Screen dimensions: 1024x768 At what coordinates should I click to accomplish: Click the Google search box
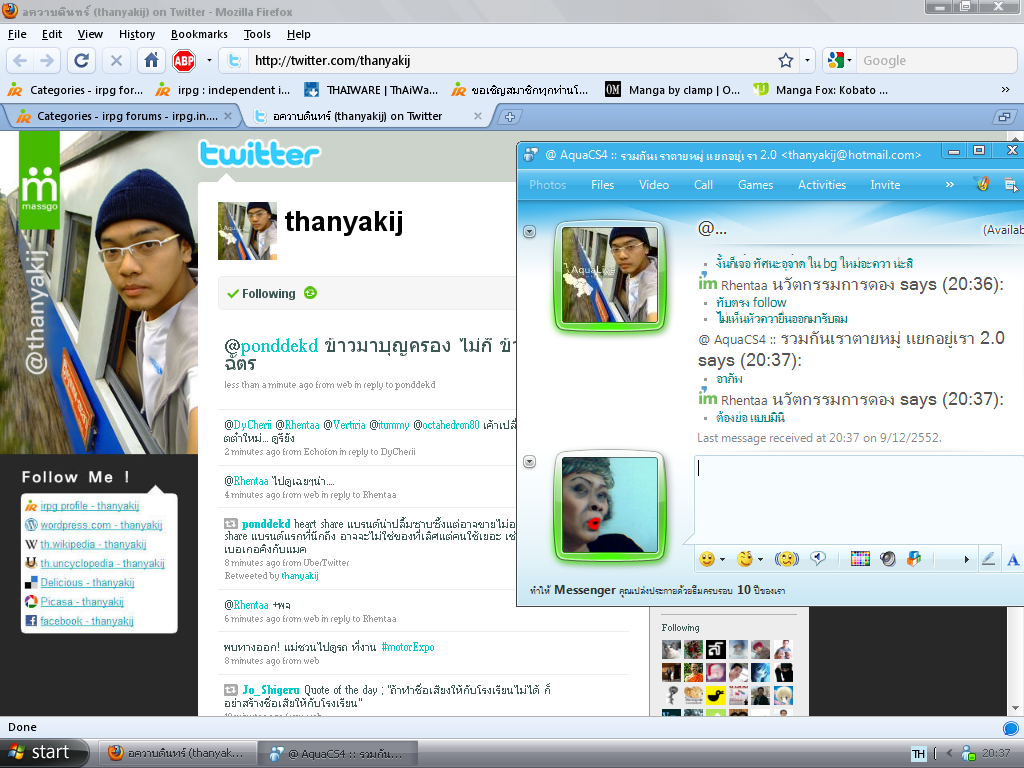pos(935,61)
